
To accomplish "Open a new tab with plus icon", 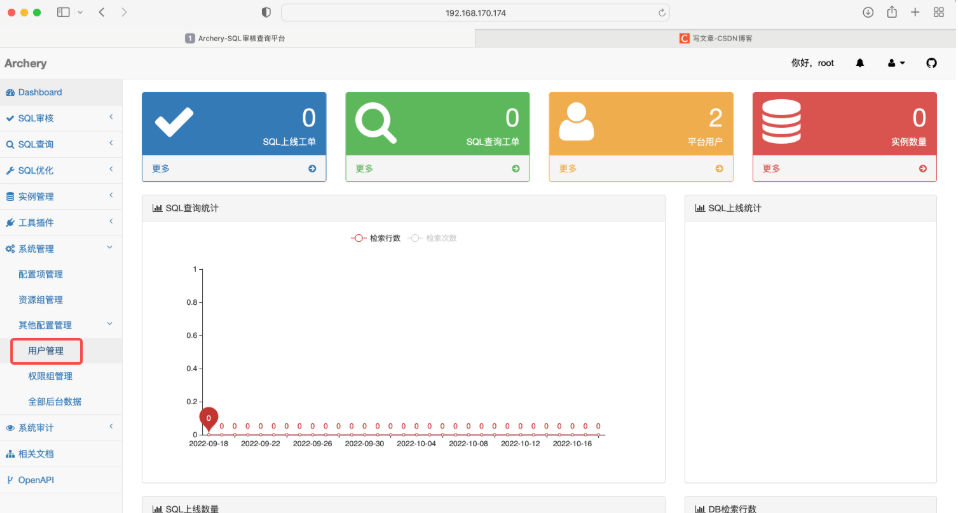I will [x=915, y=12].
